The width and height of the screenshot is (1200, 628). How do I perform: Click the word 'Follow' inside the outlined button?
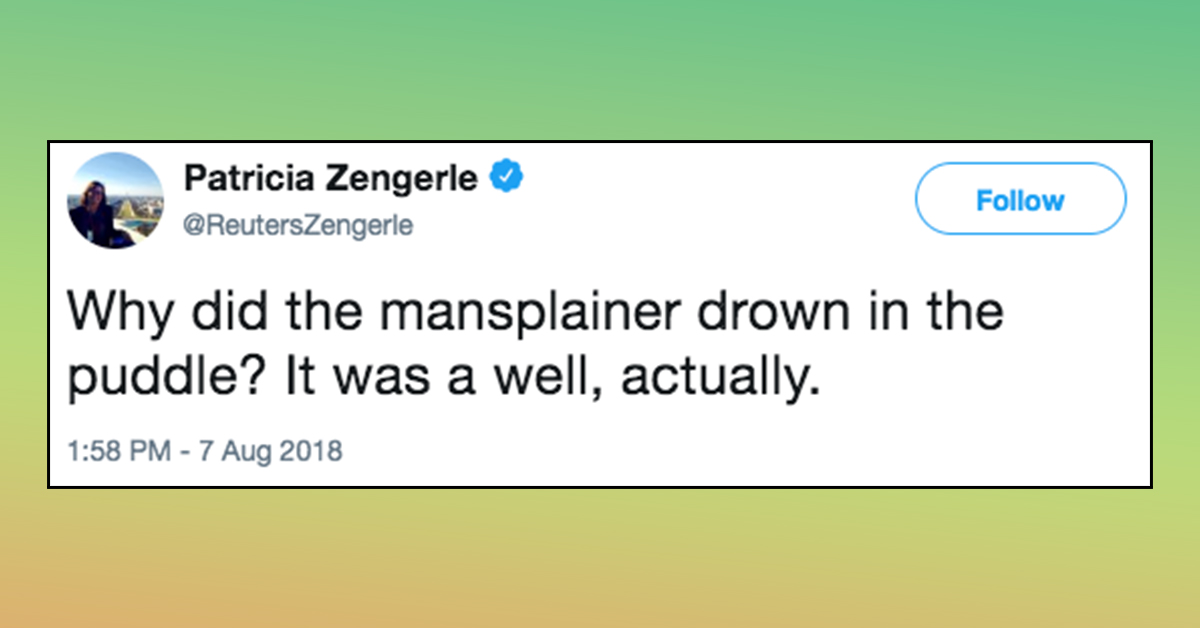(x=1020, y=200)
